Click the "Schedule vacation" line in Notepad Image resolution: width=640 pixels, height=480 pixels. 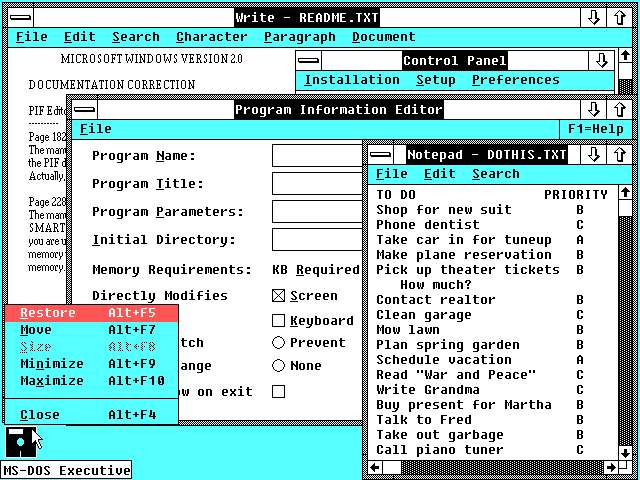point(444,360)
